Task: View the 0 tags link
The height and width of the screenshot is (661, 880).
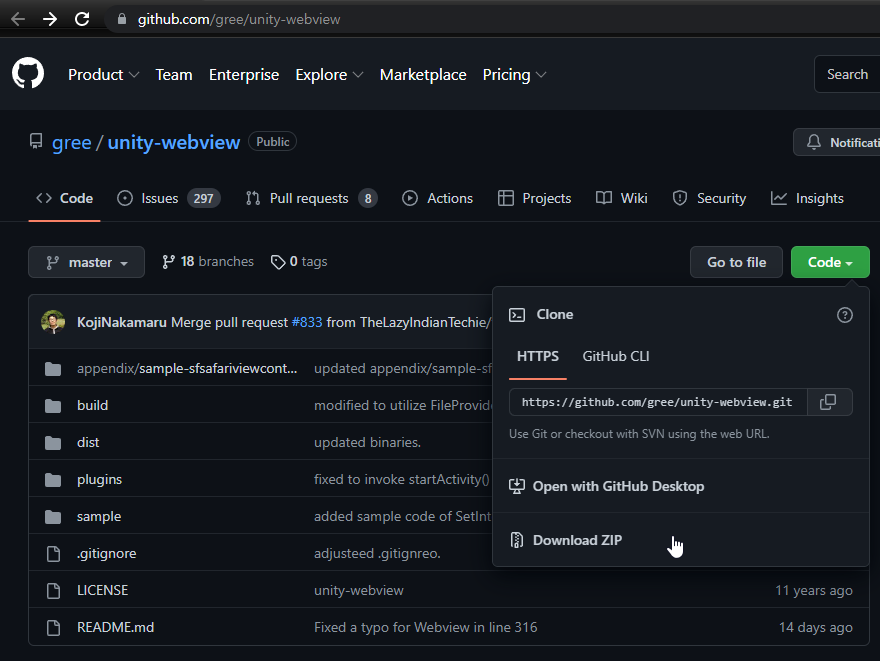Action: click(299, 261)
